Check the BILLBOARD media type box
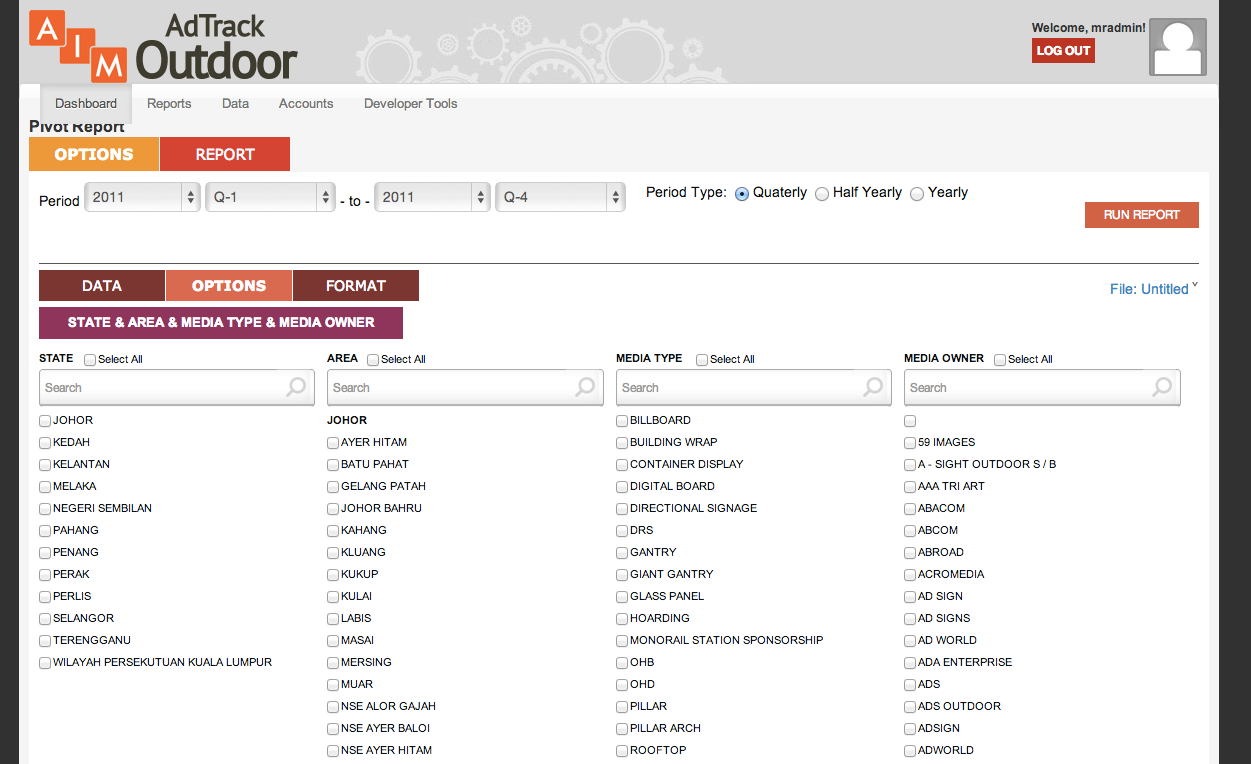Screen dimensions: 1251x764 (622, 421)
